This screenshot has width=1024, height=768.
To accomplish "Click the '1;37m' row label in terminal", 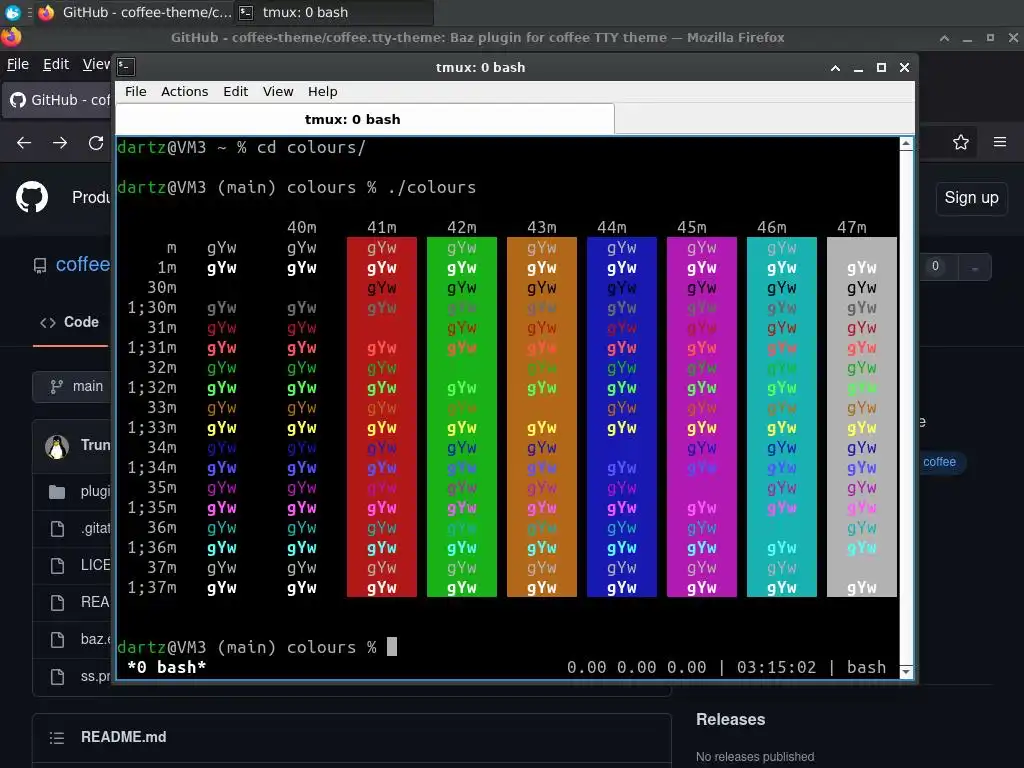I will [152, 588].
